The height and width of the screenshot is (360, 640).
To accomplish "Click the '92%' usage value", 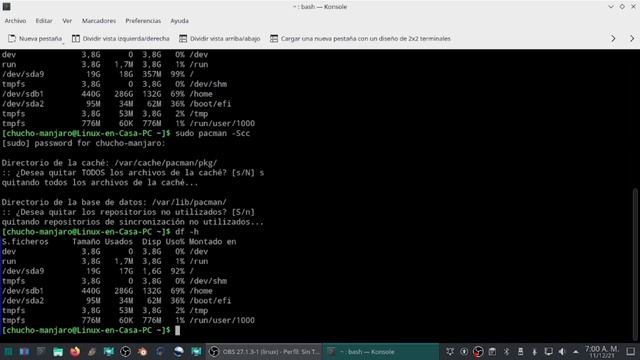I will [x=178, y=271].
